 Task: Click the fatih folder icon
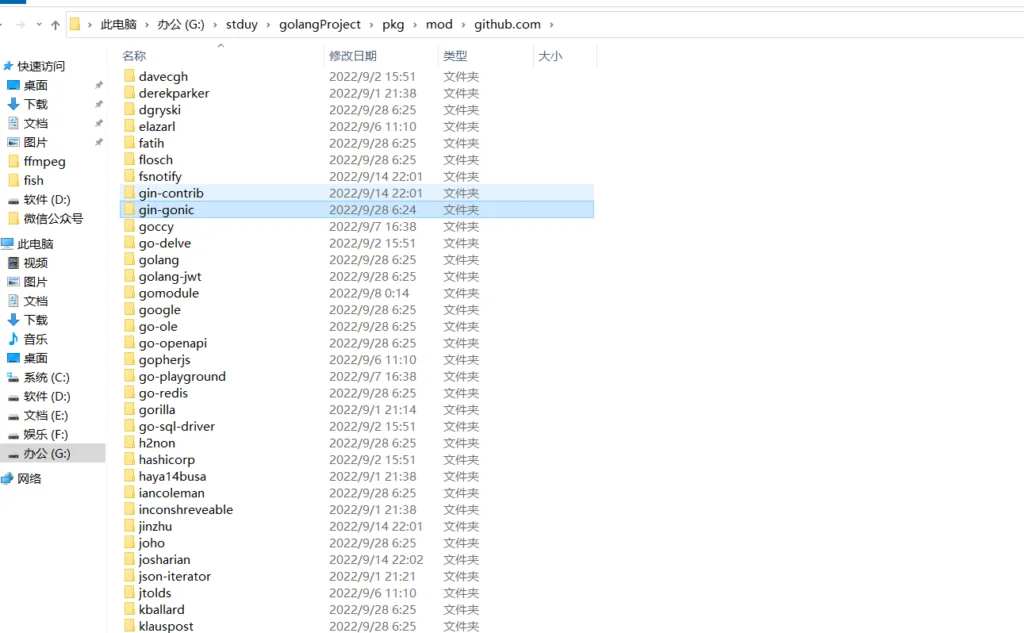click(129, 143)
